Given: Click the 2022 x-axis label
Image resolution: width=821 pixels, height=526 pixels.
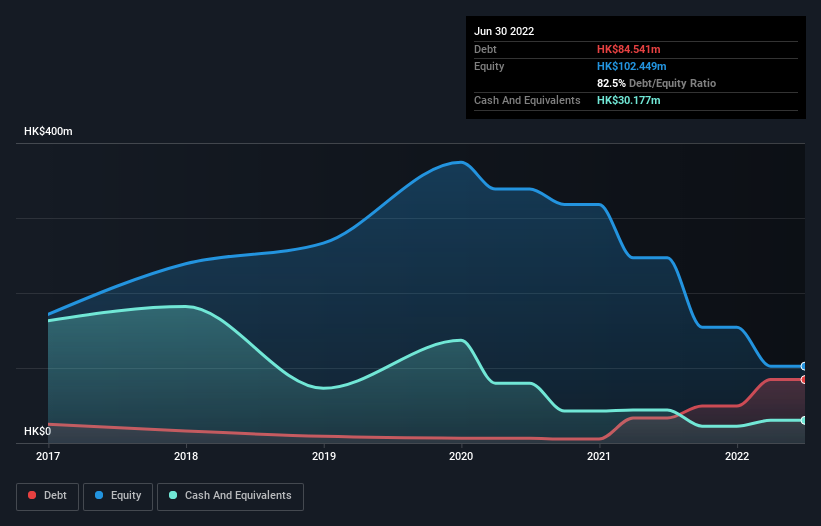Looking at the screenshot, I should tap(737, 456).
